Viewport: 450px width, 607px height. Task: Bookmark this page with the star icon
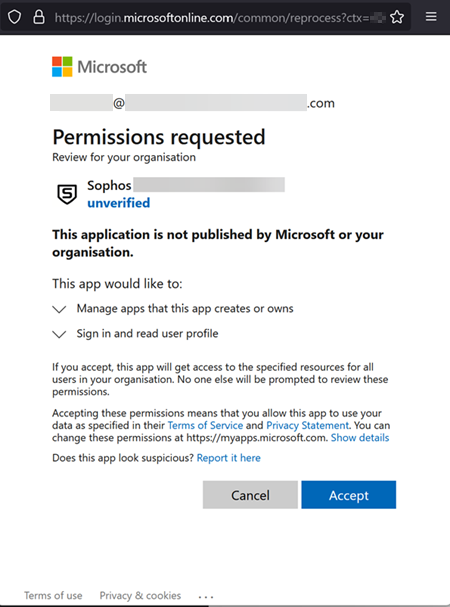(397, 17)
